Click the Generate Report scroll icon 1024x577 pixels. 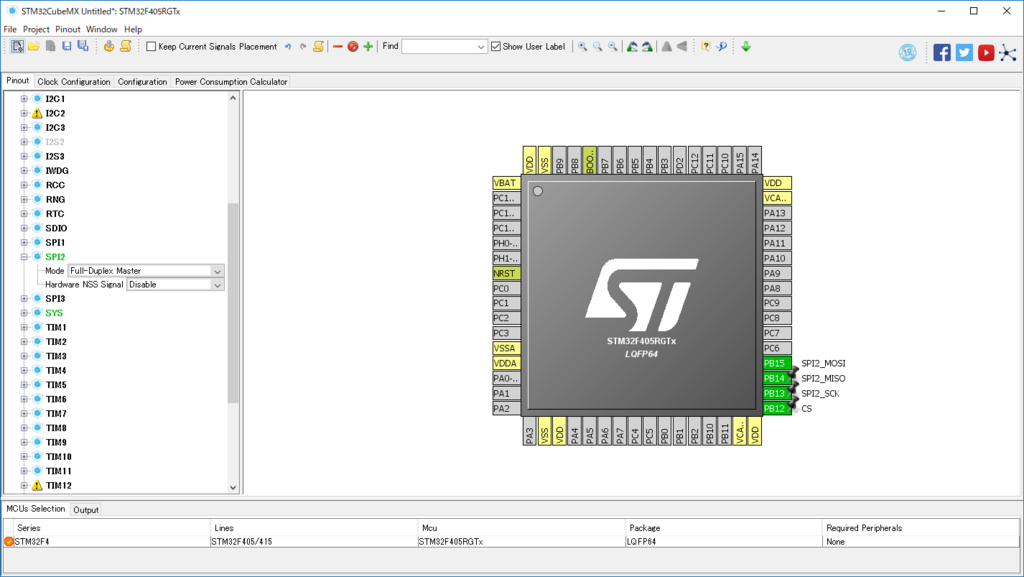coord(125,46)
